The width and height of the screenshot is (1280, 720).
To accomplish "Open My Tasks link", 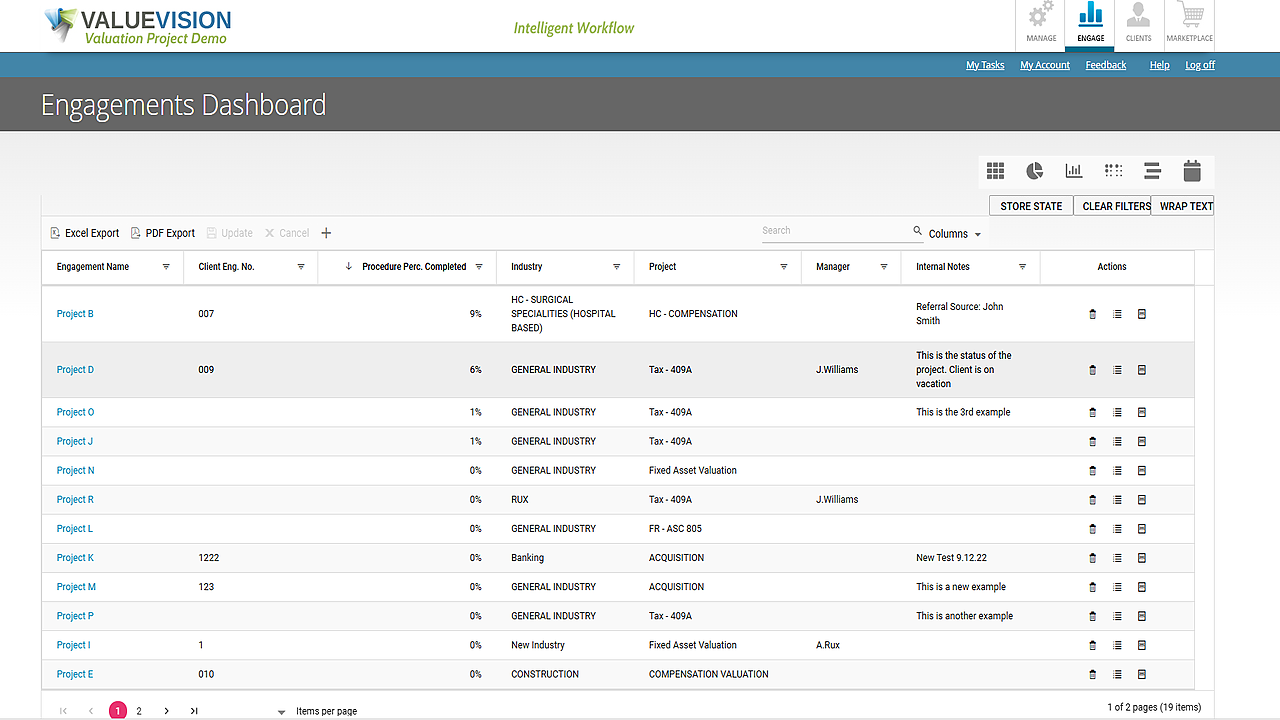I will tap(985, 65).
